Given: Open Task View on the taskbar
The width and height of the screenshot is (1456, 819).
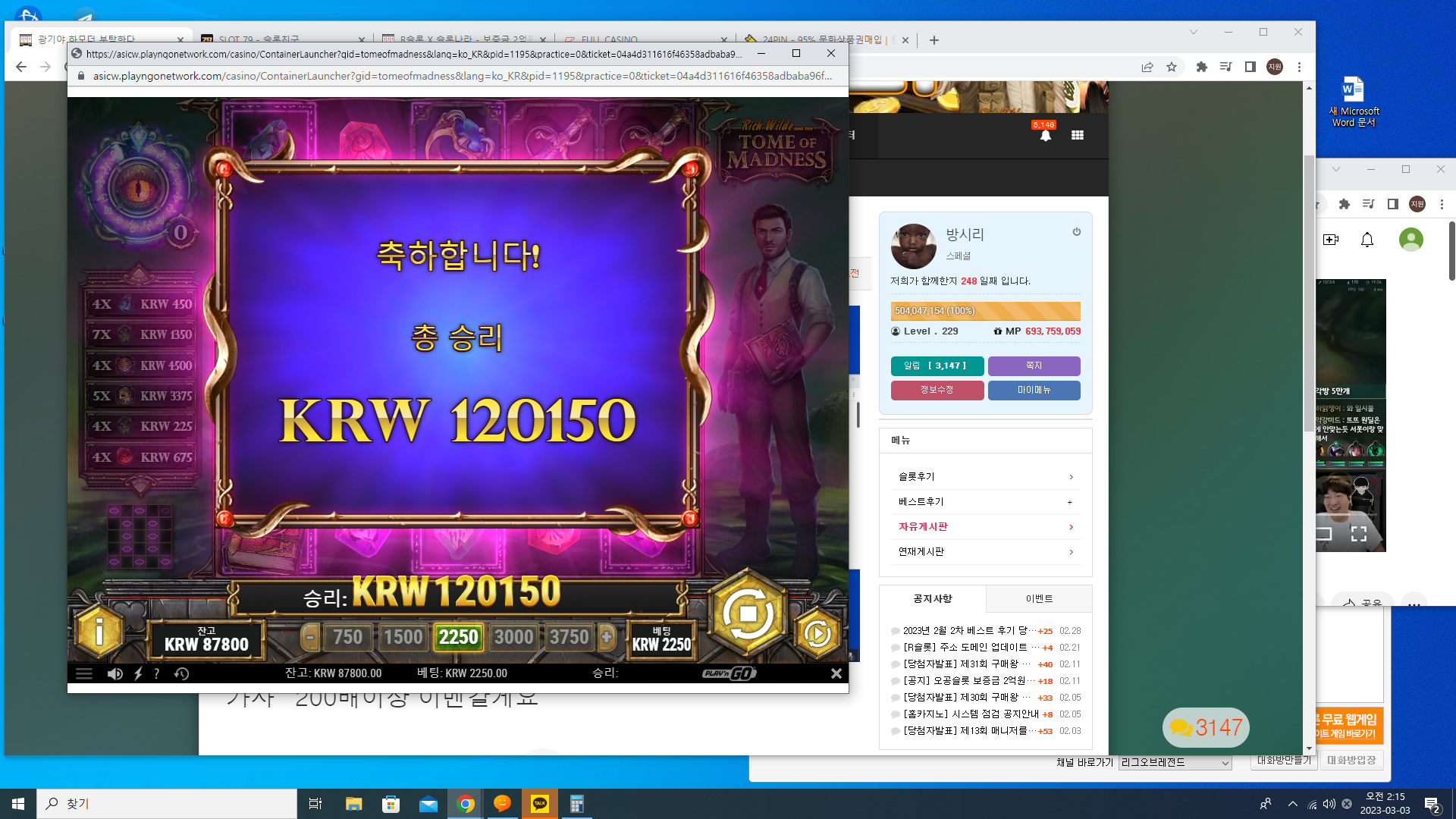Looking at the screenshot, I should [x=315, y=804].
